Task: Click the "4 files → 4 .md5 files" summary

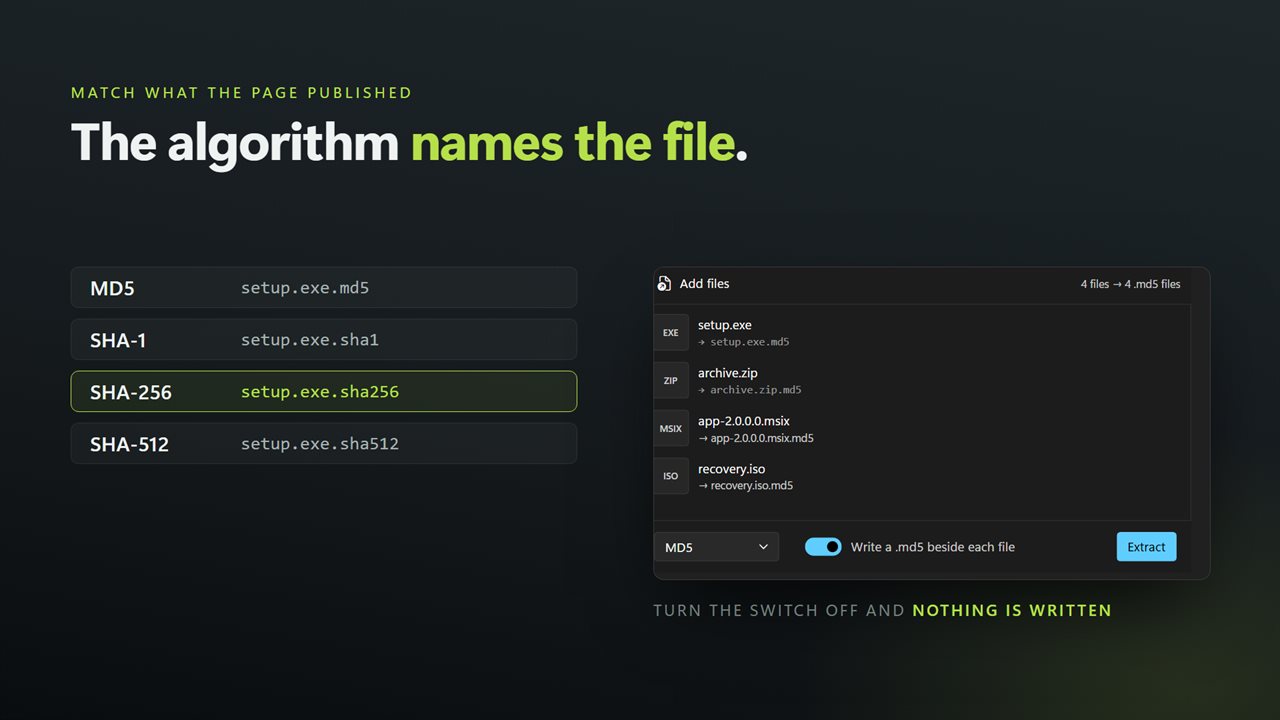Action: [x=1130, y=284]
